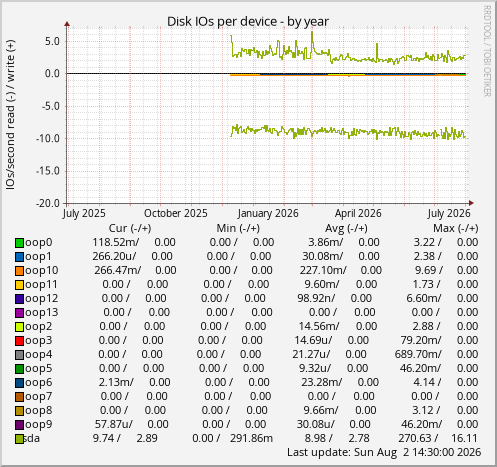Click the loop7 brown legend swatch
Viewport: 497px width, 467px height.
[19, 397]
